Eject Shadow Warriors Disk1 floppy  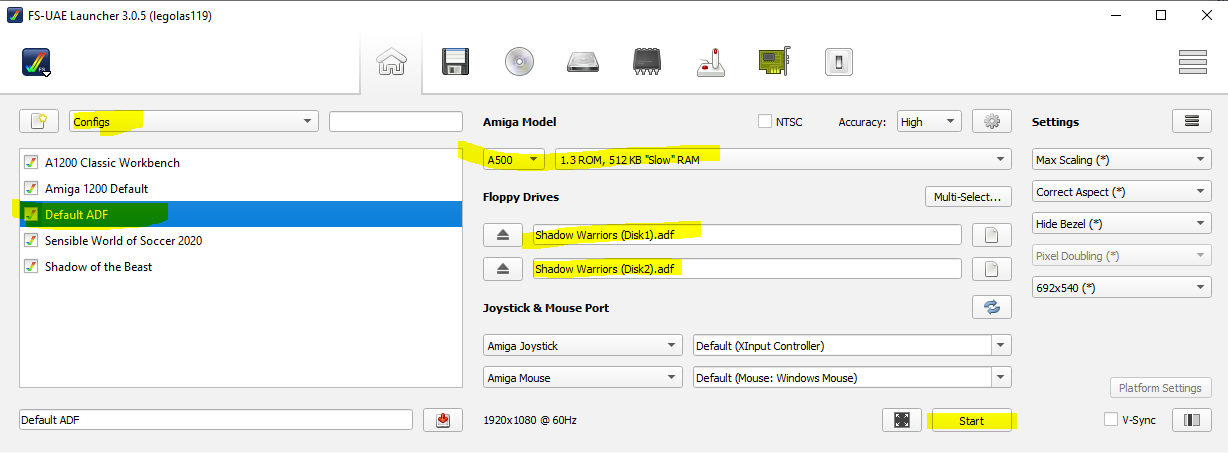503,235
